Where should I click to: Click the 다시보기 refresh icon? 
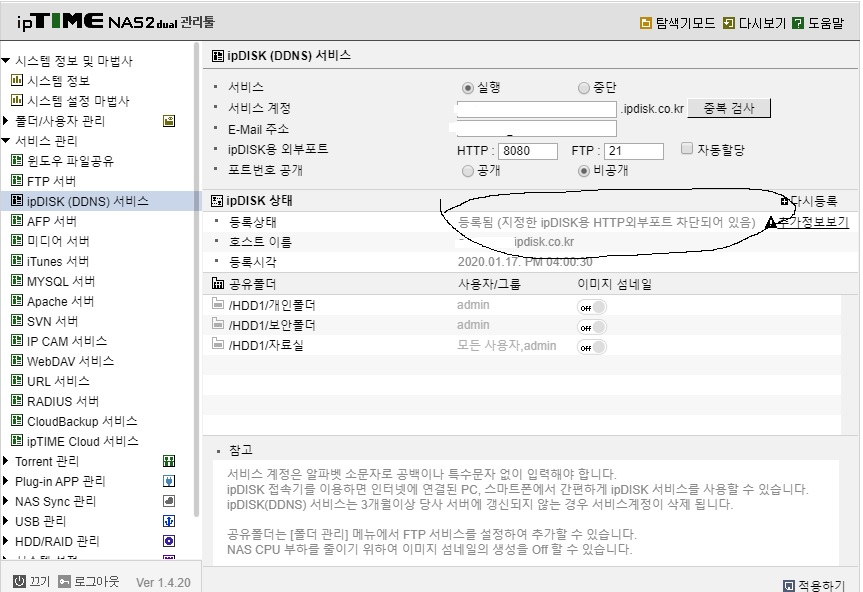tap(729, 23)
